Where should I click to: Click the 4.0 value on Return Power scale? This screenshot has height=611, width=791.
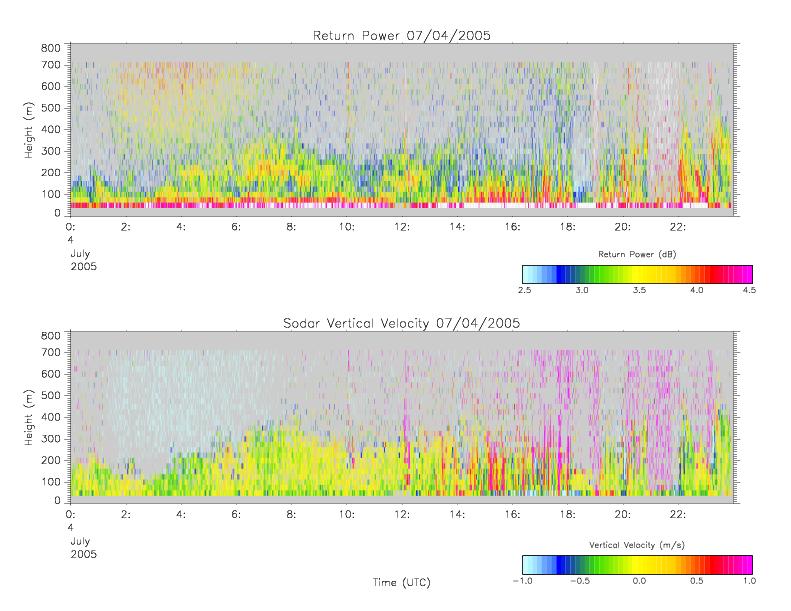coord(697,290)
